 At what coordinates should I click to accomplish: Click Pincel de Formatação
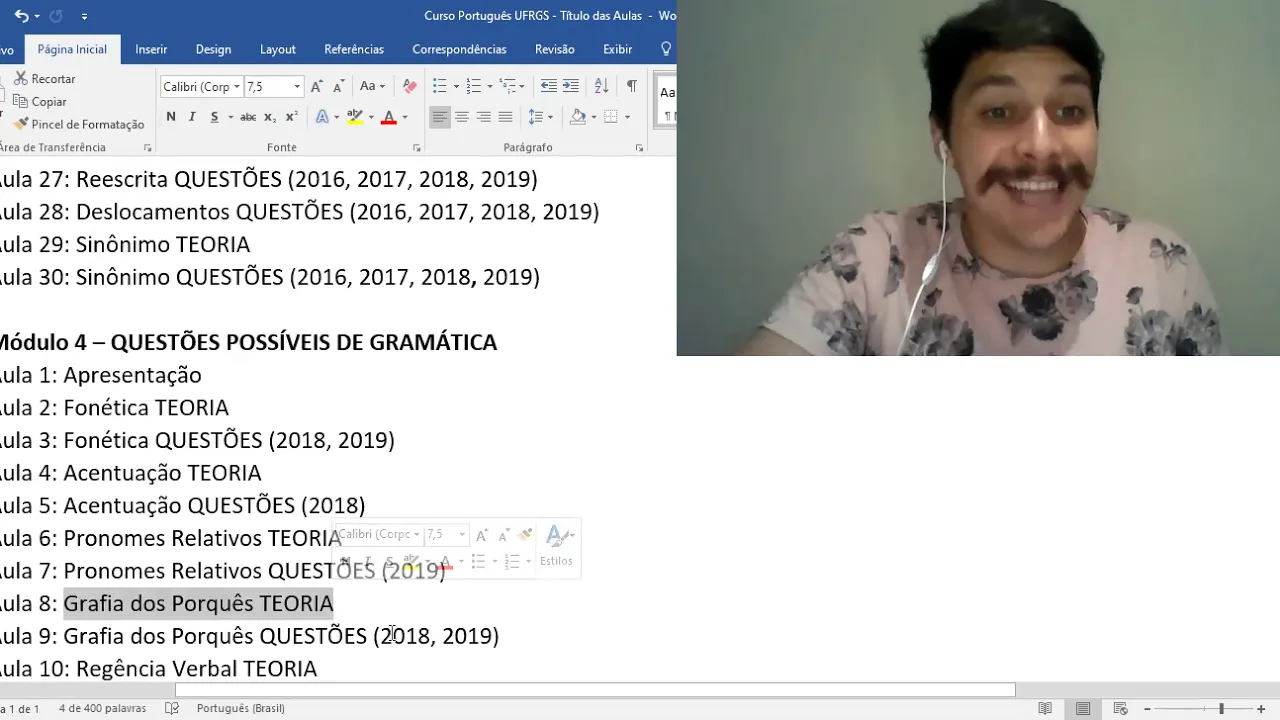tap(79, 125)
